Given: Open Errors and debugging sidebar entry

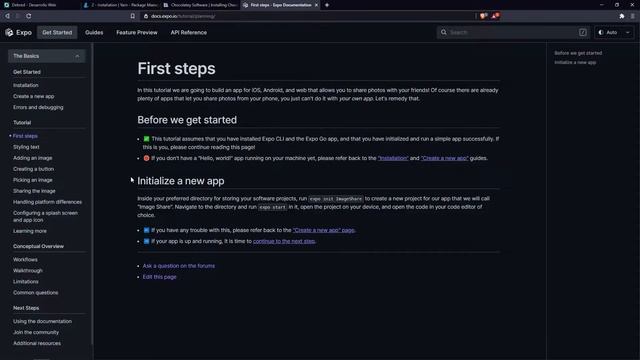Looking at the screenshot, I should [x=38, y=107].
